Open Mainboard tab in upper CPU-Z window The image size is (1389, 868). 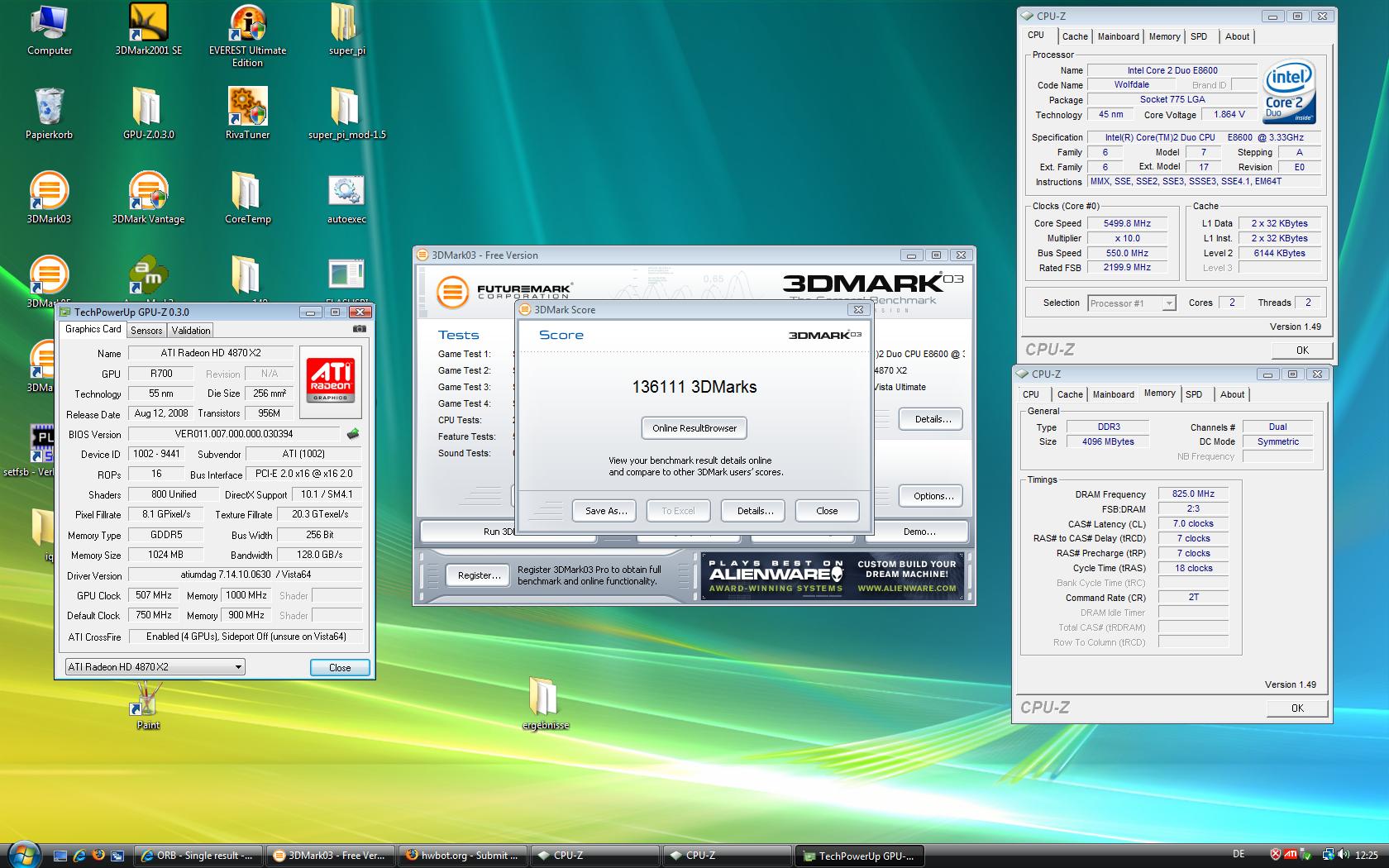click(1118, 36)
